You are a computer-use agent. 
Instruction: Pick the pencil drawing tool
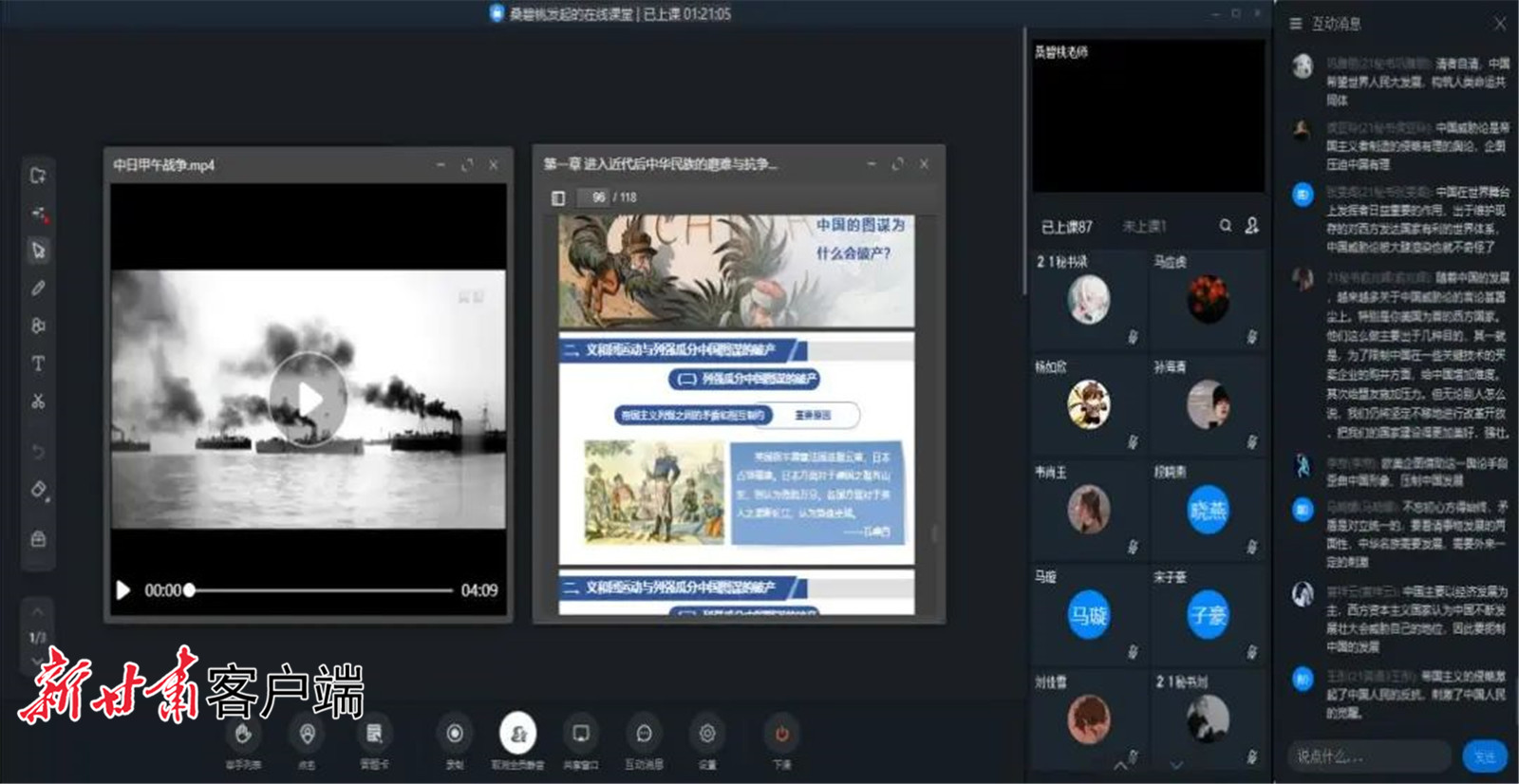tap(39, 288)
